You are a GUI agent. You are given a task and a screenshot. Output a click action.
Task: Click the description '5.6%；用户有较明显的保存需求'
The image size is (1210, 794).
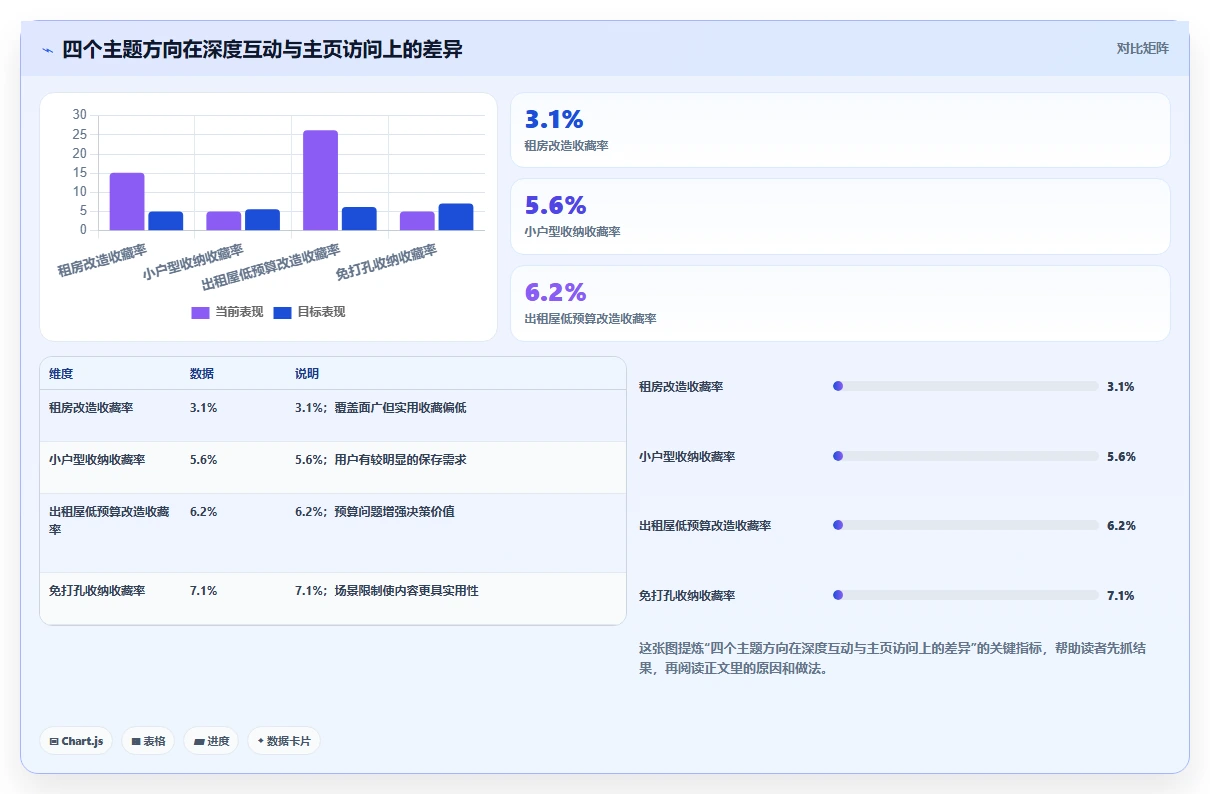pyautogui.click(x=381, y=460)
